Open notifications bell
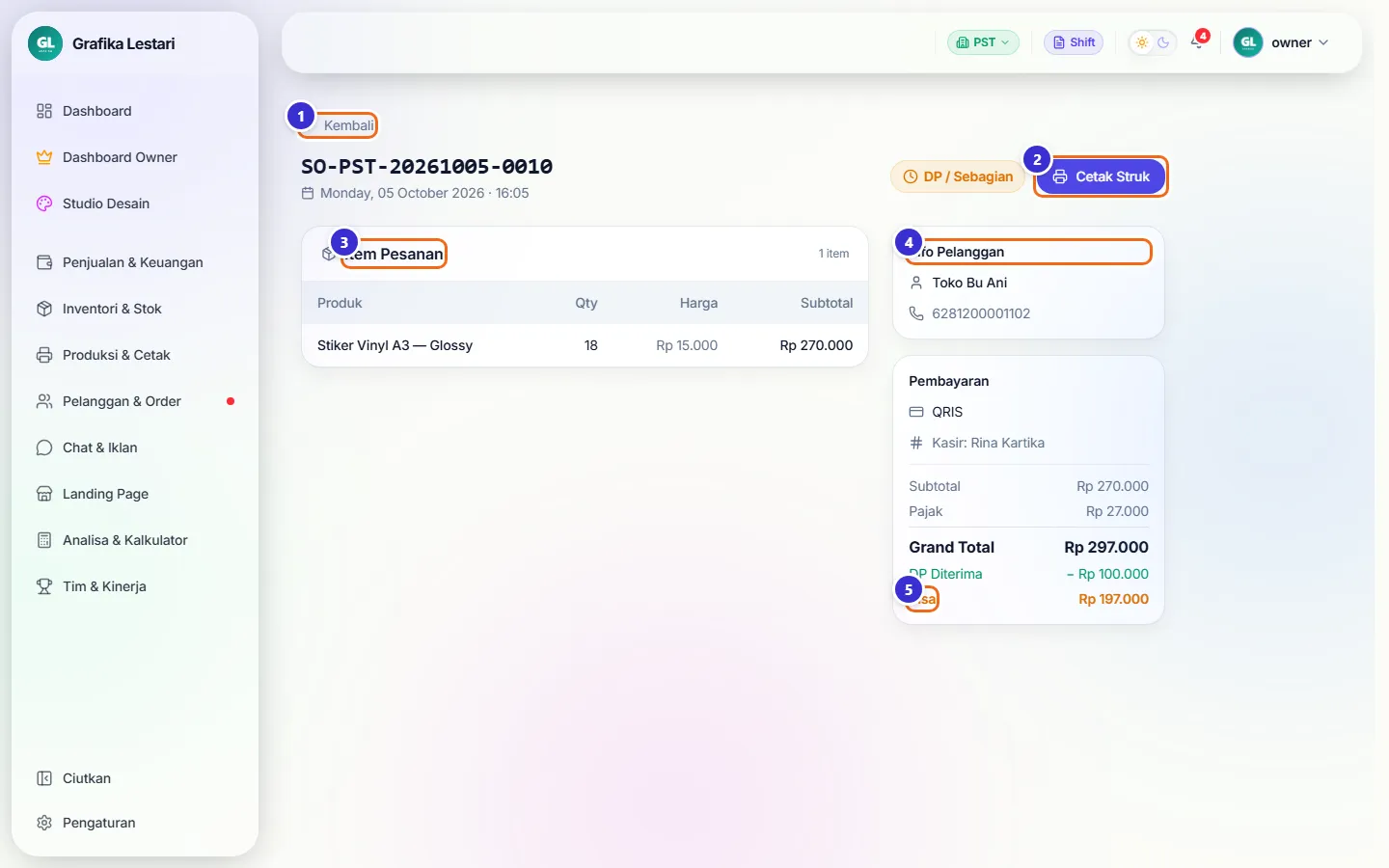Screen dimensions: 1389x868 [1197, 42]
